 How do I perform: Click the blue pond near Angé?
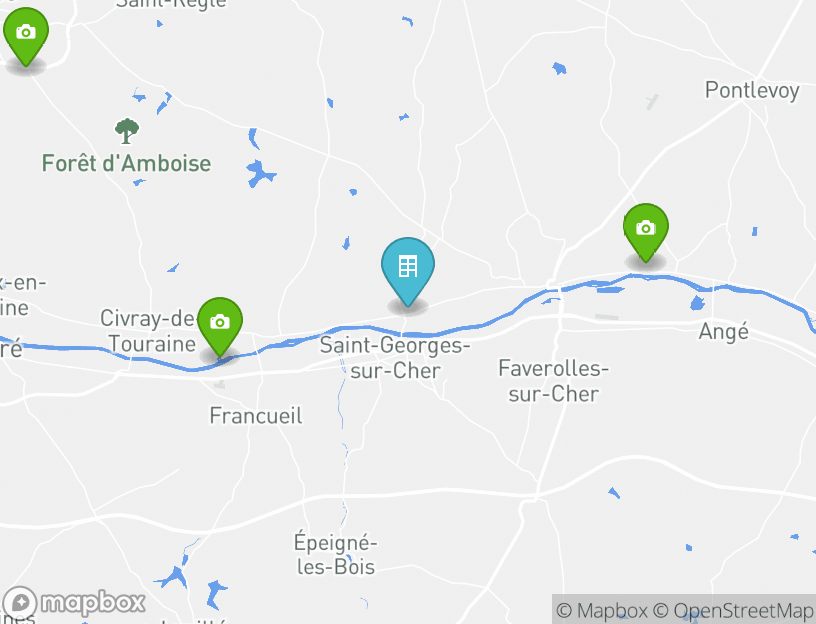coord(697,302)
